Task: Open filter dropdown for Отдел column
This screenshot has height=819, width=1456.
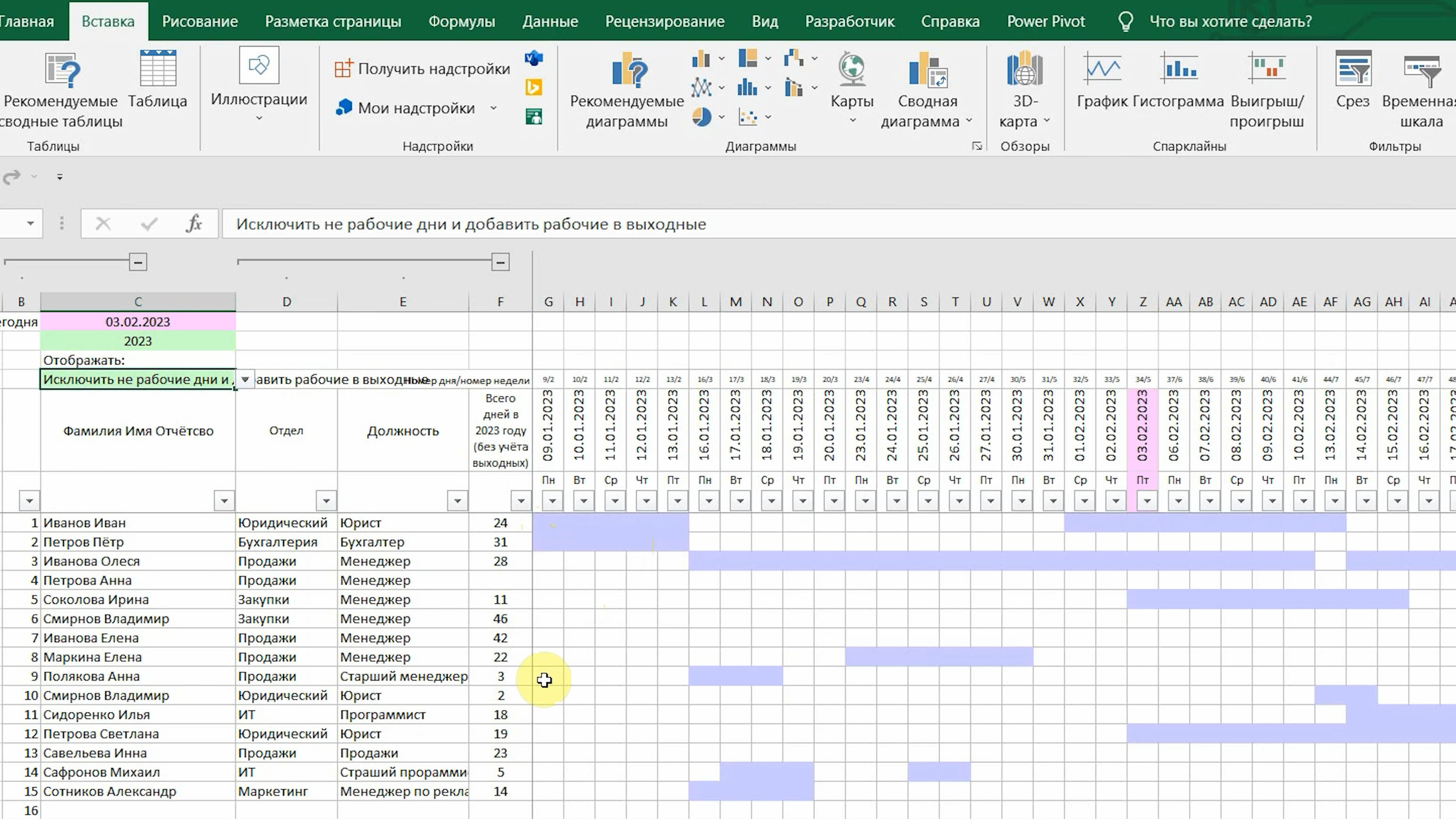Action: 326,501
